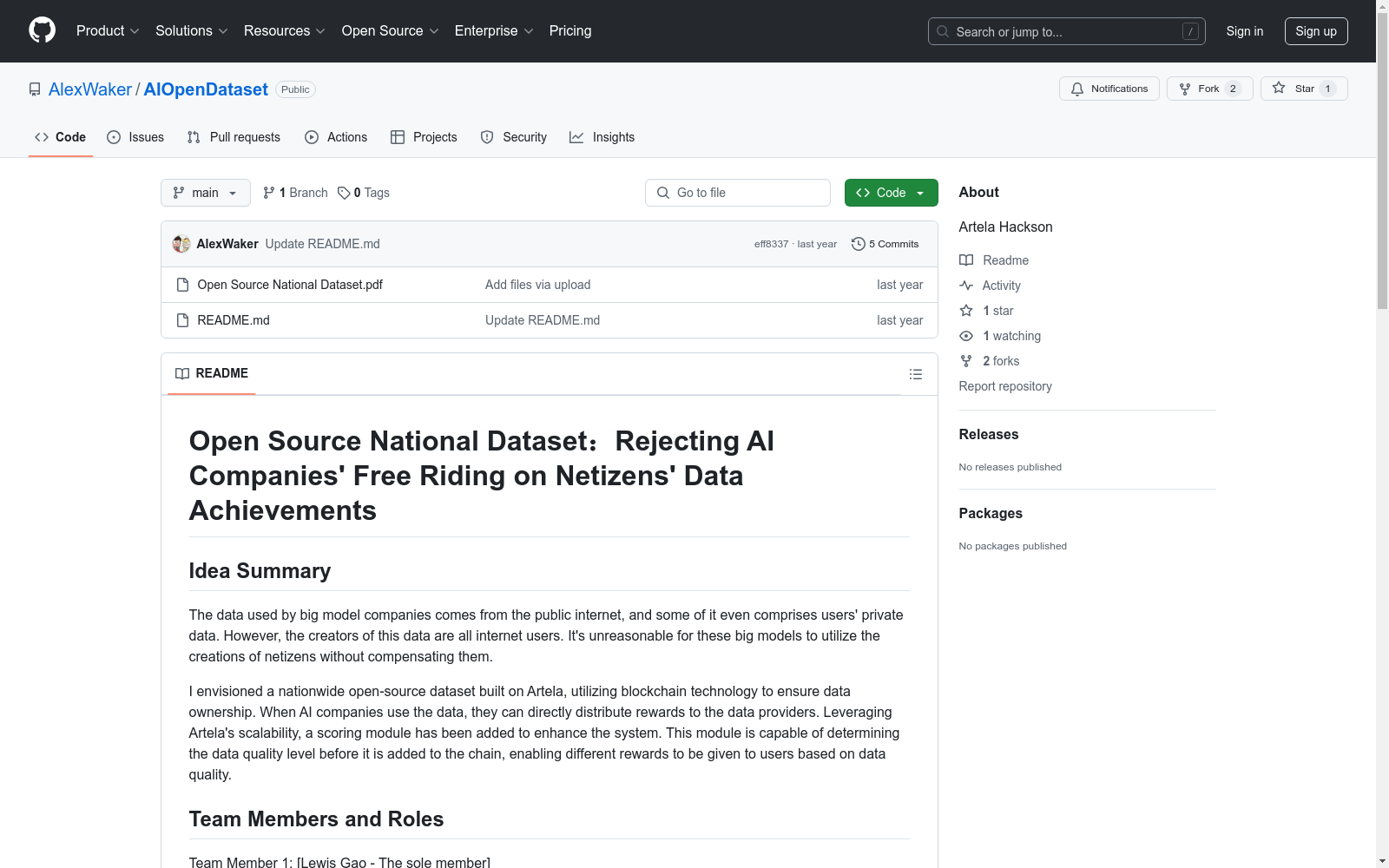The height and width of the screenshot is (868, 1389).
Task: Click the file icon for README.md
Action: 182,320
